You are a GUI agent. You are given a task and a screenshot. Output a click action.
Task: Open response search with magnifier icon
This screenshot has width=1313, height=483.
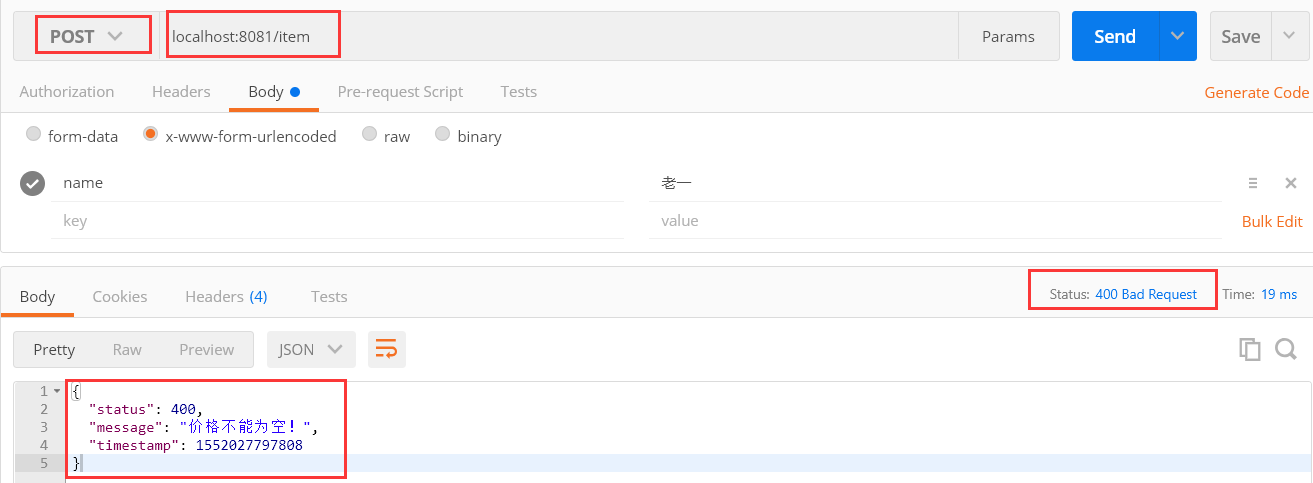[x=1286, y=349]
